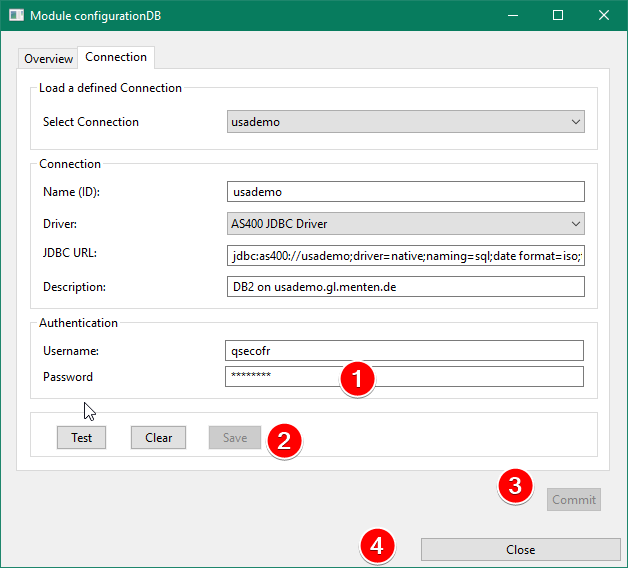Viewport: 628px width, 568px height.
Task: Maximize the Module configurationDB window
Action: 558,16
